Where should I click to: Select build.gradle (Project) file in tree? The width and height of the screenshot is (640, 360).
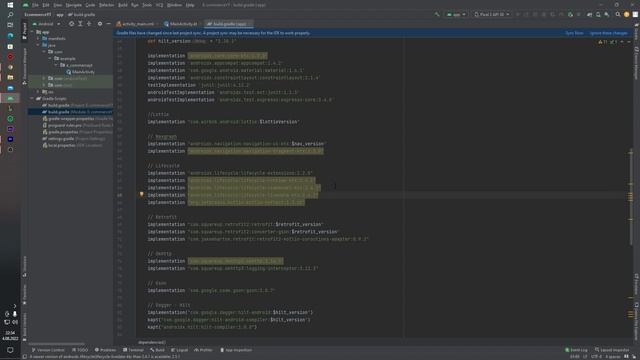[77, 105]
